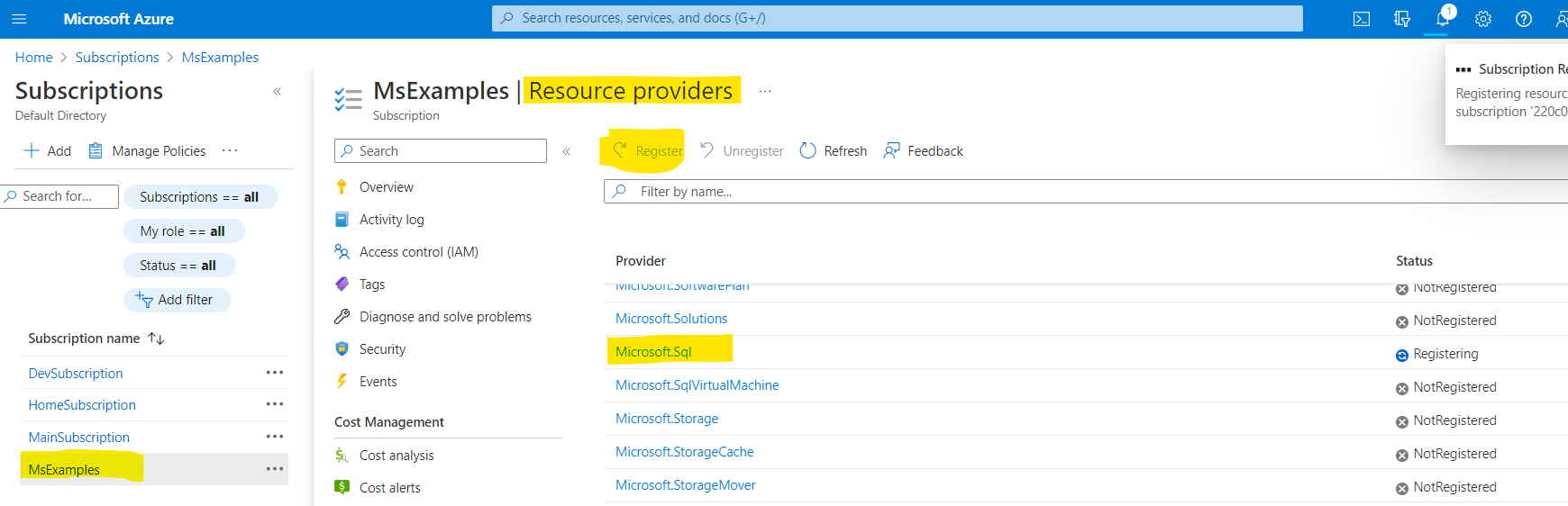
Task: Click the Feedback person icon
Action: [891, 150]
